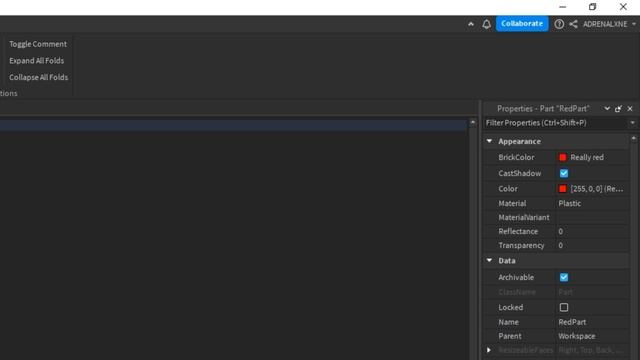Open the notifications bell

tap(487, 24)
